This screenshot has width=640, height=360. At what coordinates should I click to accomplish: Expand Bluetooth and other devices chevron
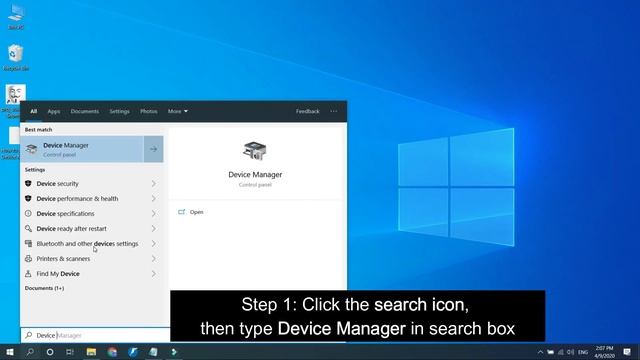click(154, 244)
